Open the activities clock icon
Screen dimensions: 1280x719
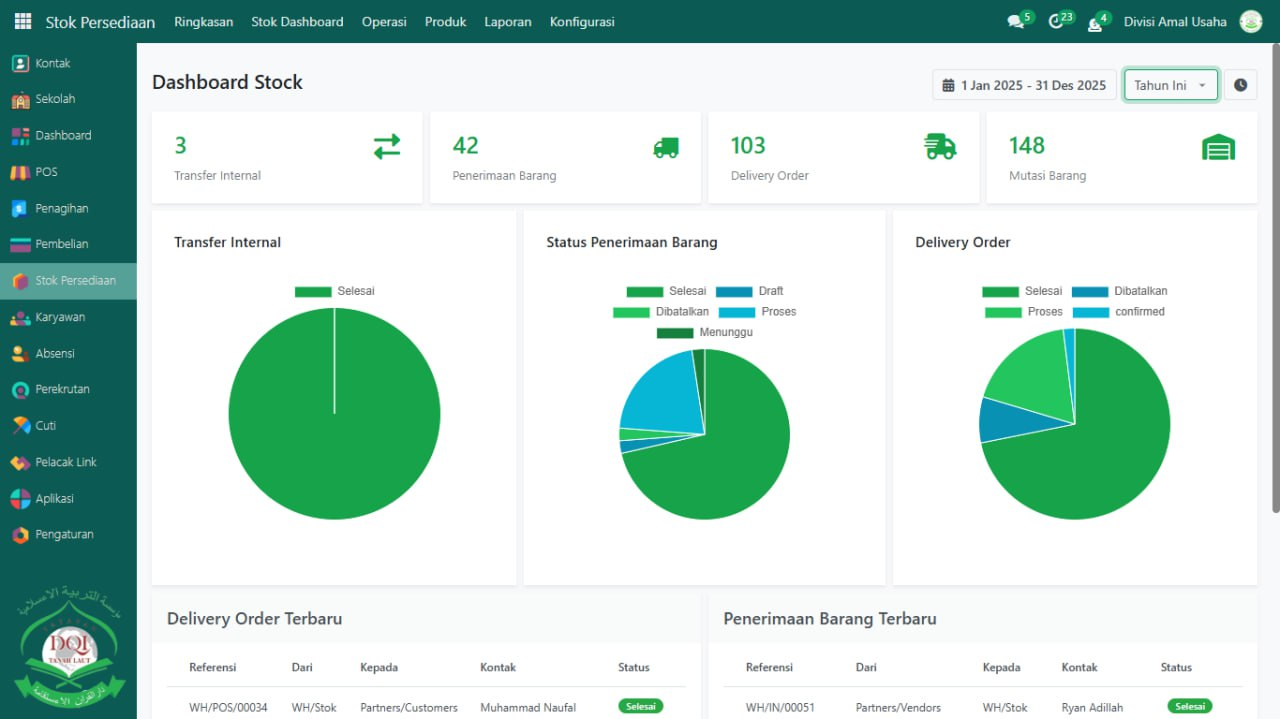[x=1056, y=22]
